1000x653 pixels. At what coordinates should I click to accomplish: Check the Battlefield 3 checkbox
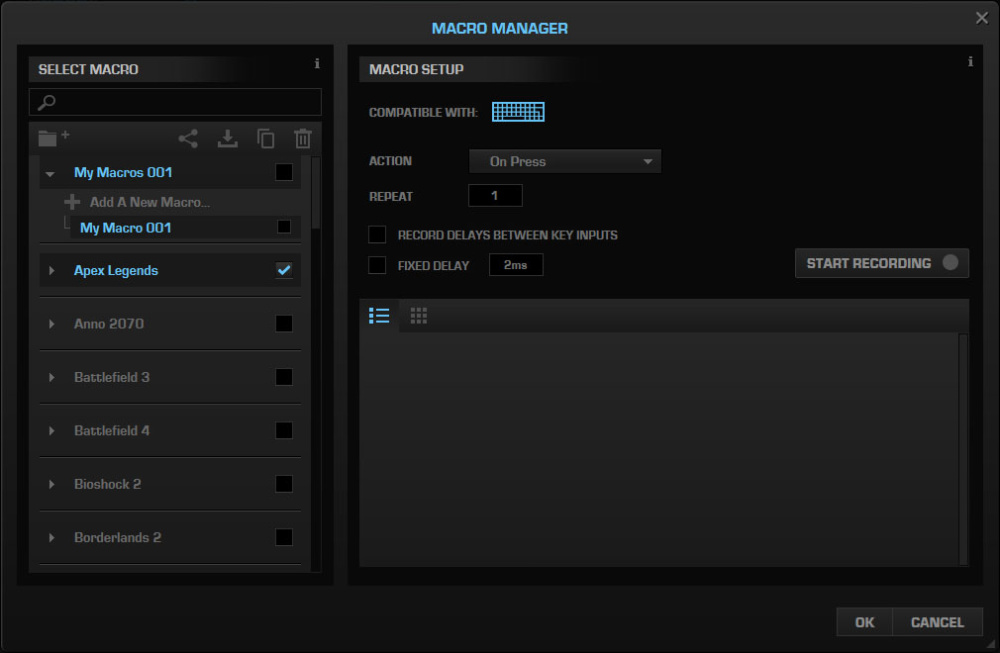(284, 377)
